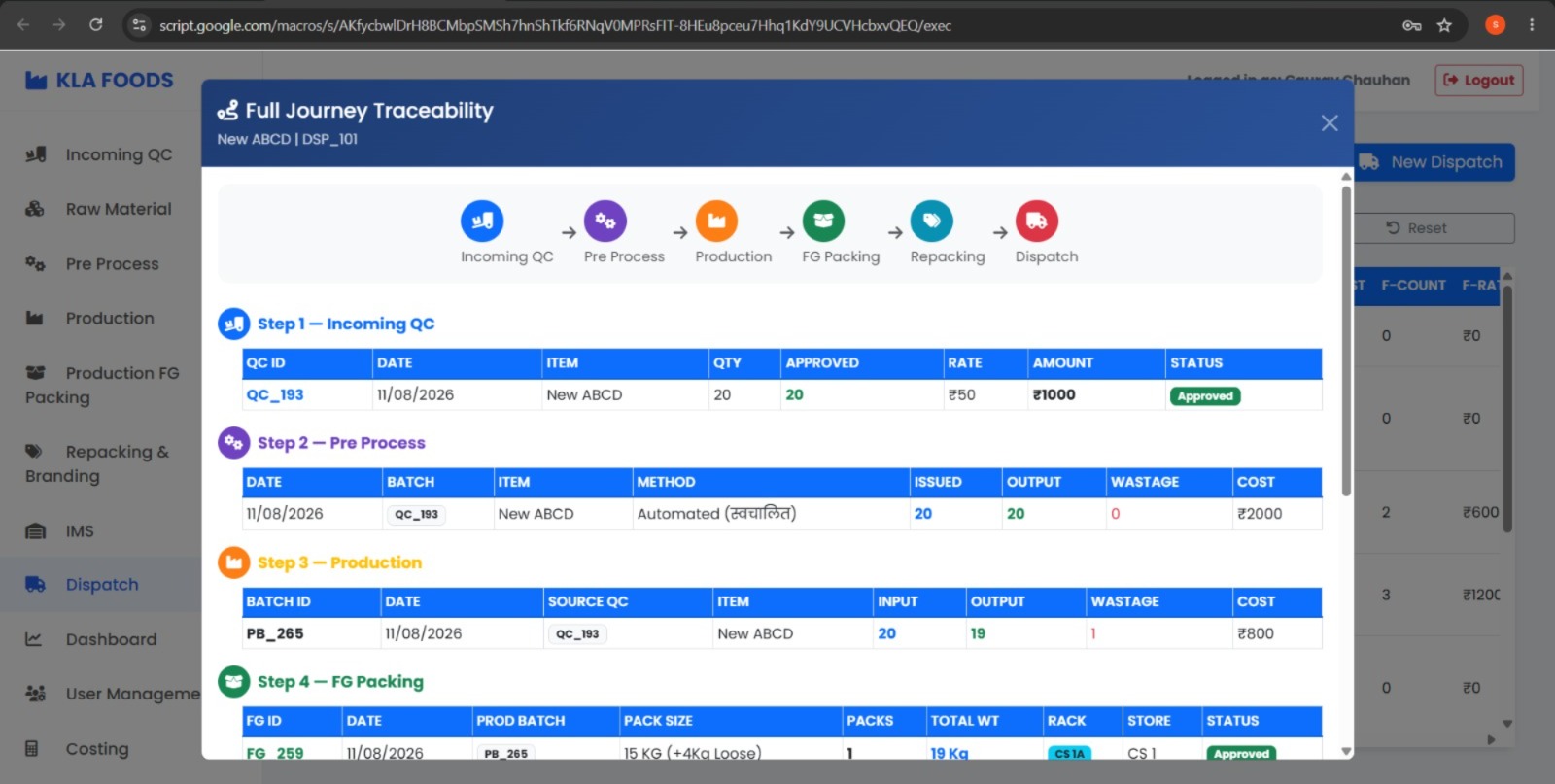The image size is (1555, 784).
Task: Open the QC_193 link in Step 1 table
Action: tap(275, 395)
